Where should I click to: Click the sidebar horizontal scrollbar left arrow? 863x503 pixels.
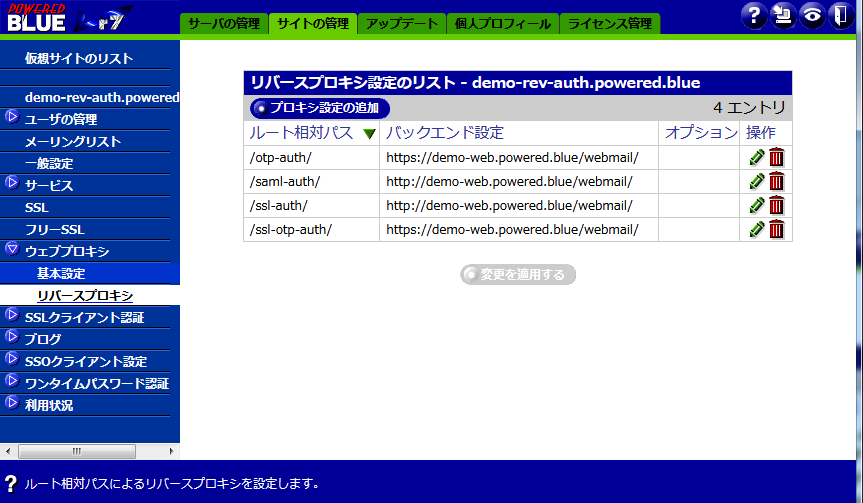(x=8, y=451)
